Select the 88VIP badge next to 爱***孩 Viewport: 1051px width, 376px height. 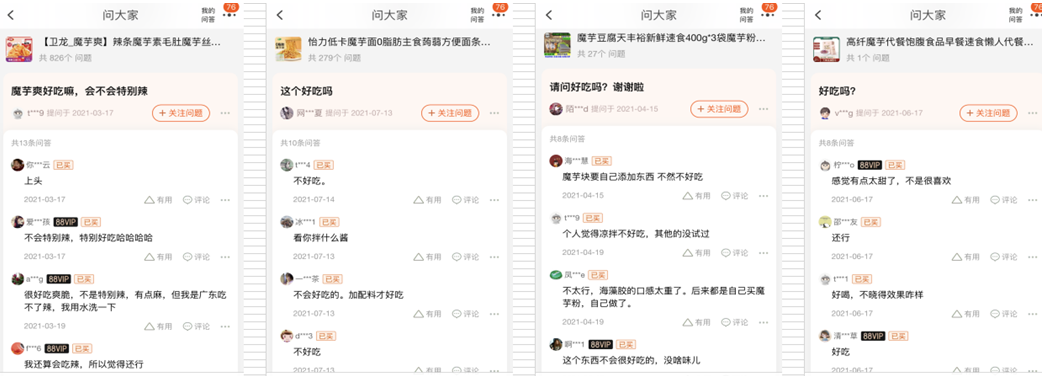pyautogui.click(x=65, y=222)
